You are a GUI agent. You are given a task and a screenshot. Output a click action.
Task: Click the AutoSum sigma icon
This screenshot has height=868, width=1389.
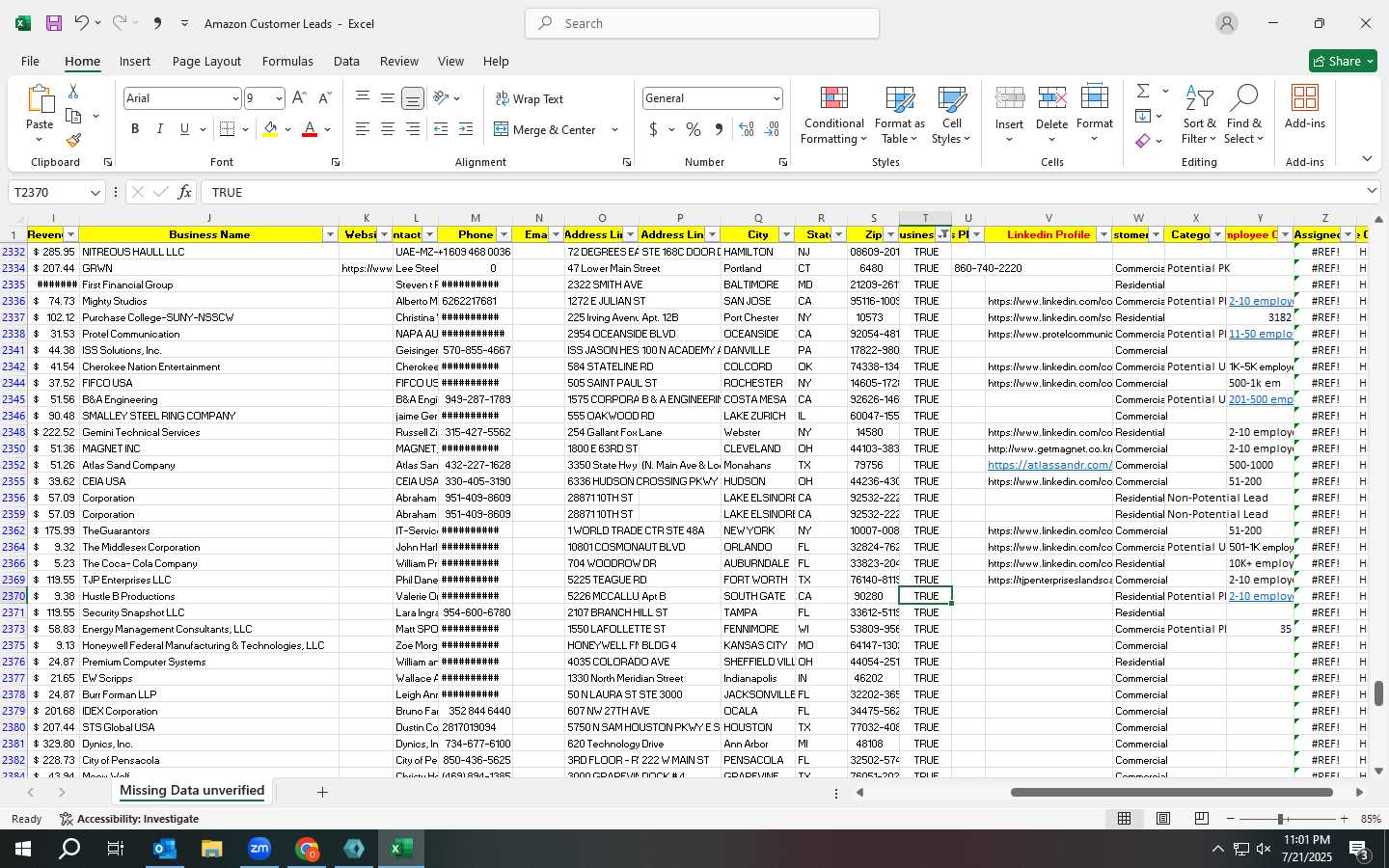click(1143, 91)
